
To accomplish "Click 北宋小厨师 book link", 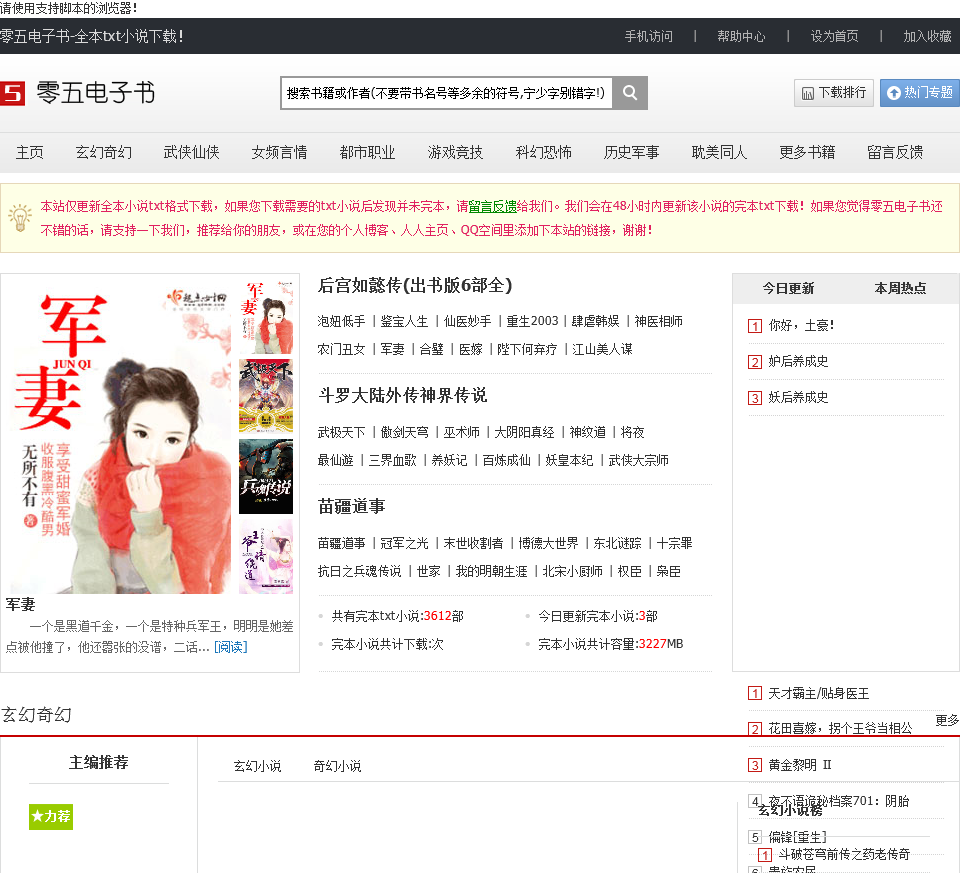I will point(572,571).
